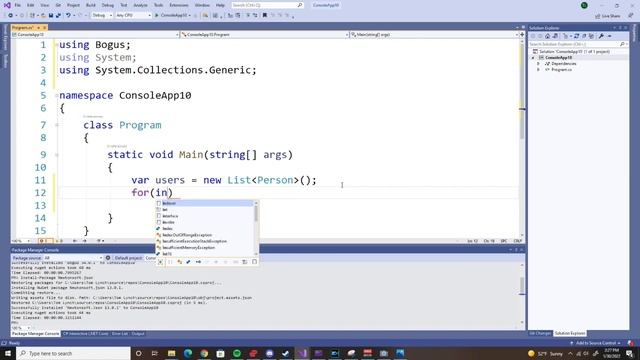Viewport: 640px width, 360px height.
Task: Switch to the C# Interactive tab
Action: coord(85,334)
